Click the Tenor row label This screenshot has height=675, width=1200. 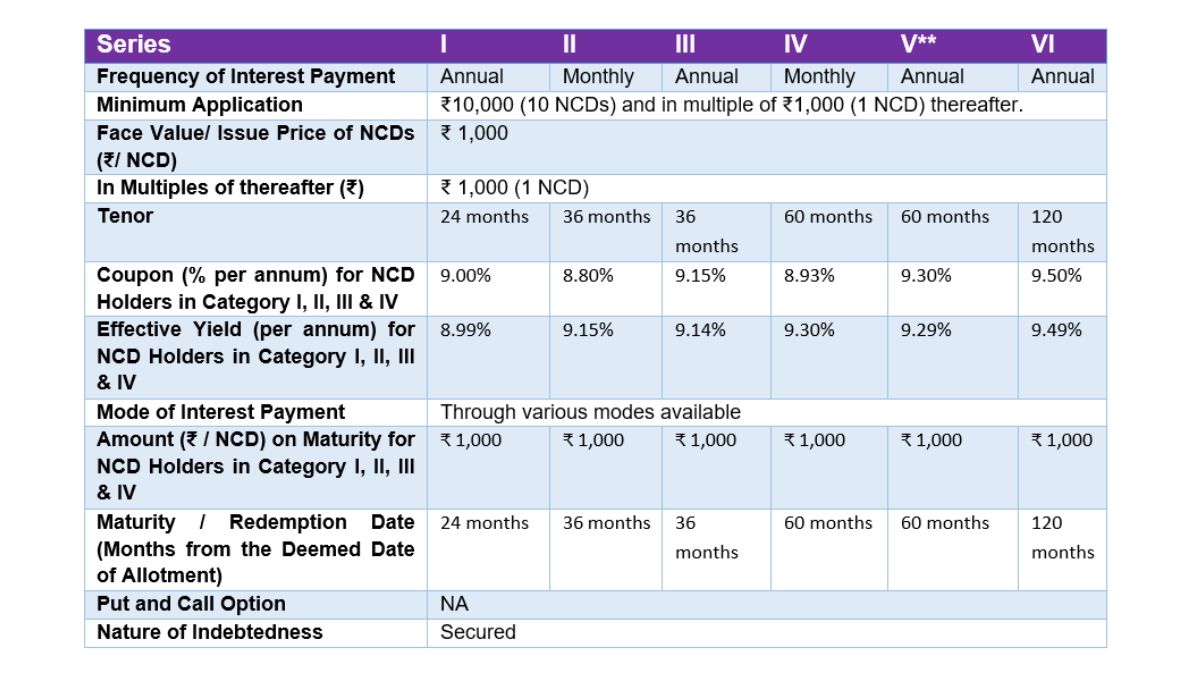[x=125, y=216]
